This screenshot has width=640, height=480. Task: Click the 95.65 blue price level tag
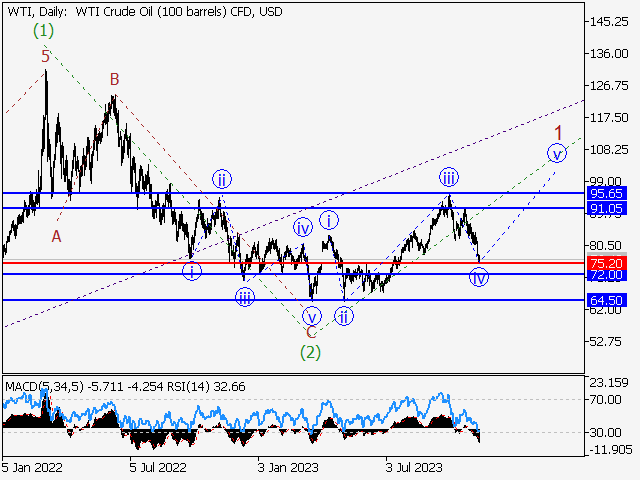coord(606,193)
